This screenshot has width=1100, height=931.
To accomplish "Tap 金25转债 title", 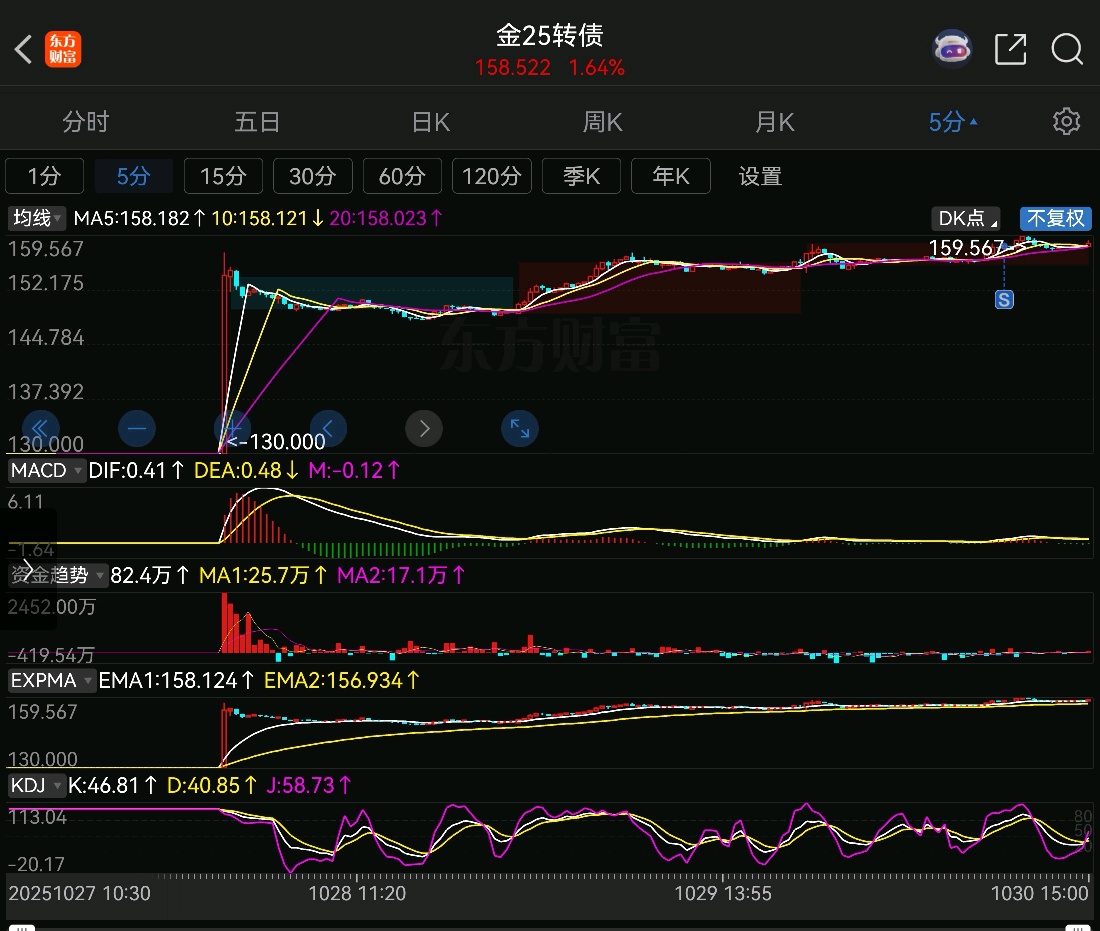I will click(549, 35).
